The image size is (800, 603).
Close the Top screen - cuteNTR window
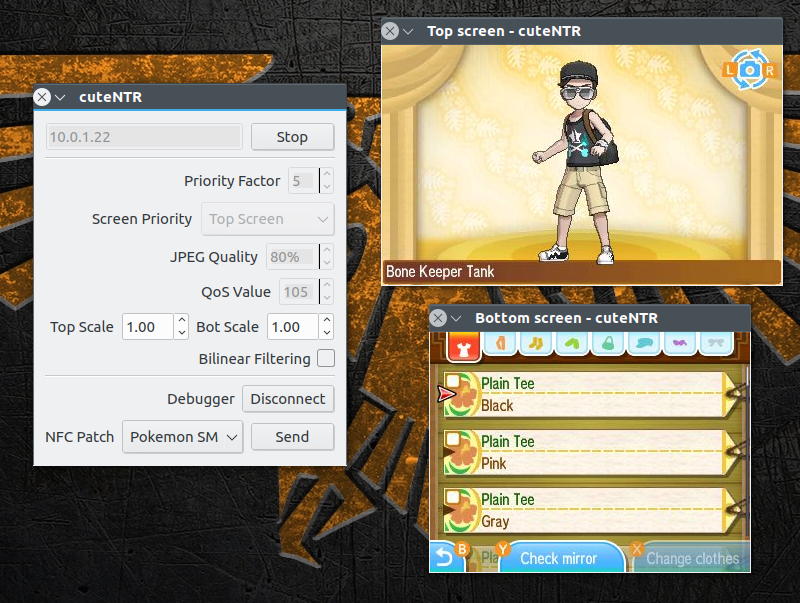coord(390,31)
